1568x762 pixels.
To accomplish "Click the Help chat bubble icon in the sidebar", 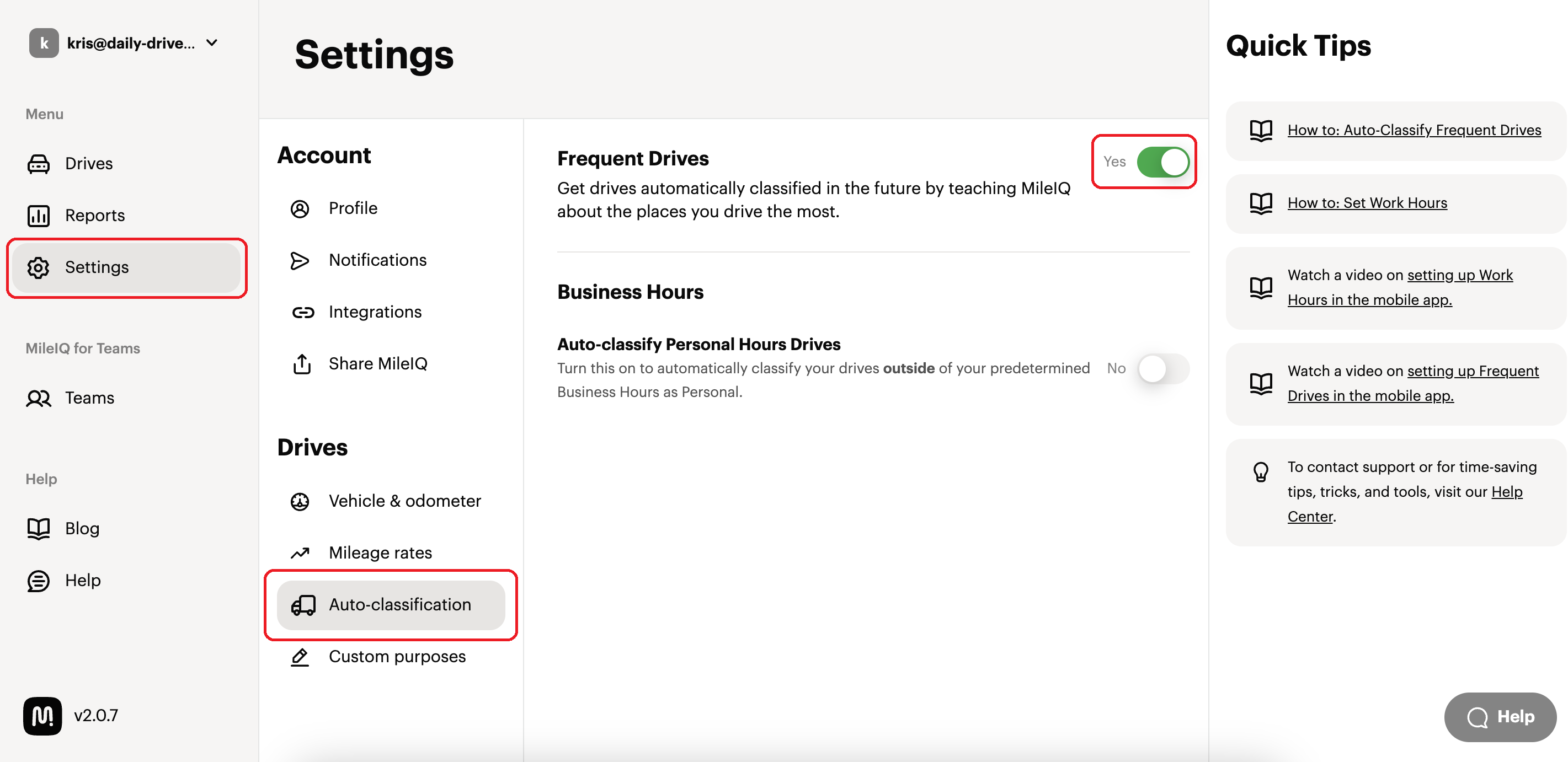I will tap(39, 580).
